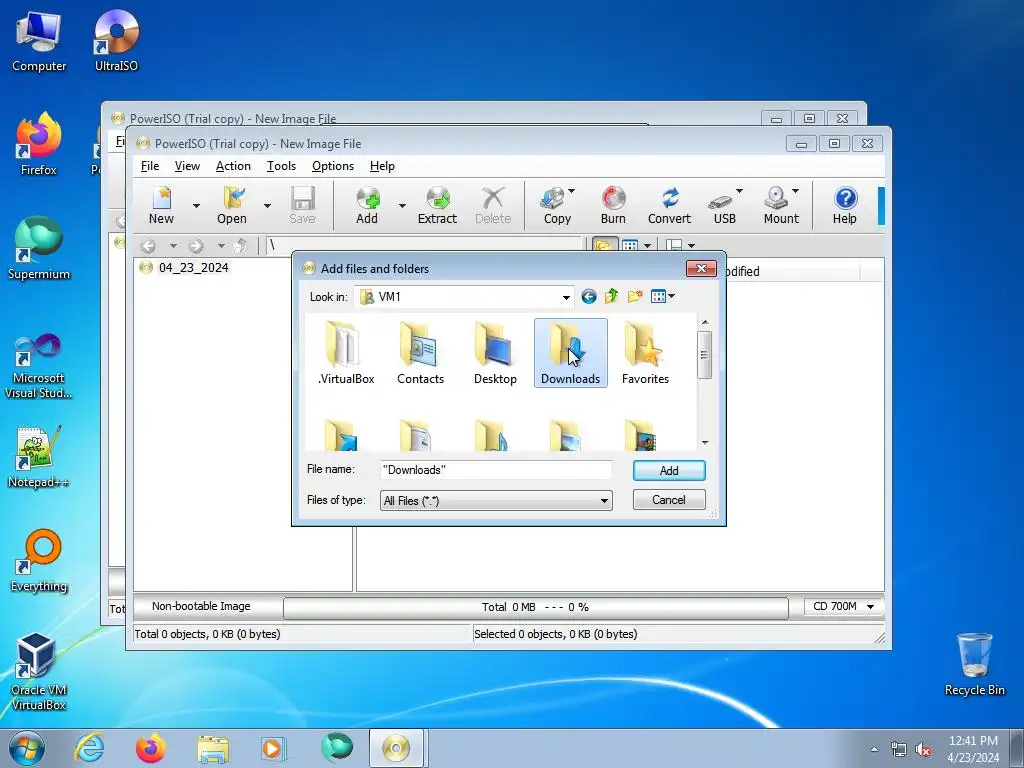Click Non-bootable Image status label
This screenshot has height=768, width=1024.
[201, 607]
